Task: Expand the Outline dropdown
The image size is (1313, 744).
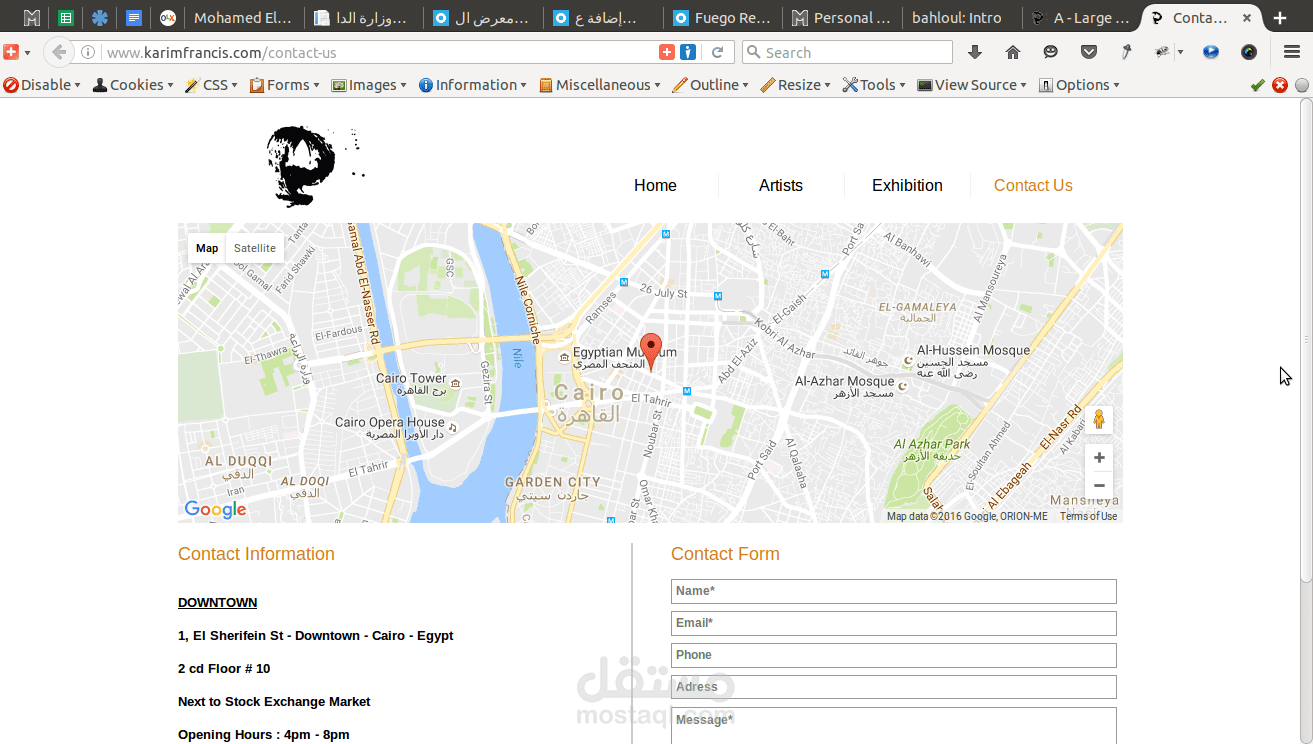Action: pyautogui.click(x=711, y=85)
